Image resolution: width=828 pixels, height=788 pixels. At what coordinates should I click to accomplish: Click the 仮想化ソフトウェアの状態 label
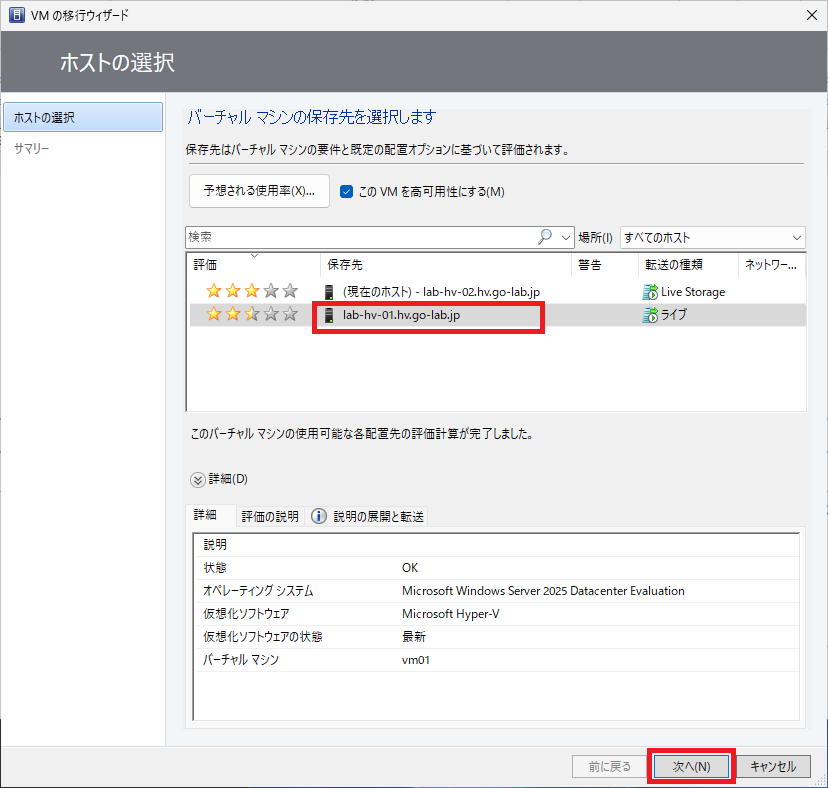[x=262, y=636]
